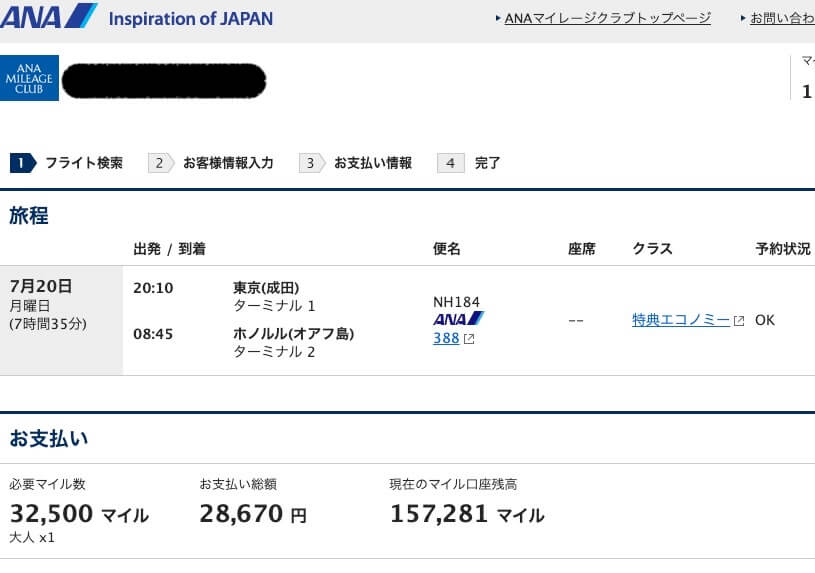
Task: Click the external link icon beside 388
Action: point(469,339)
